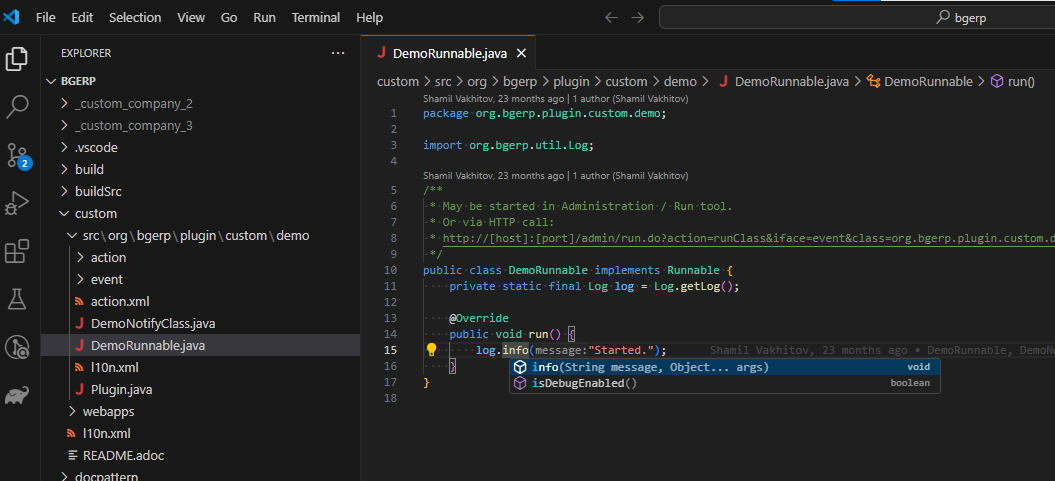Open the Explorer view in activity bar
This screenshot has height=481, width=1055.
tap(17, 59)
